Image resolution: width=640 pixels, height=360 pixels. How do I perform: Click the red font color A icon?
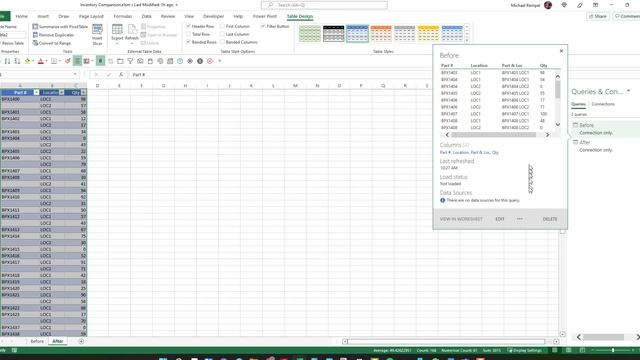click(40, 61)
